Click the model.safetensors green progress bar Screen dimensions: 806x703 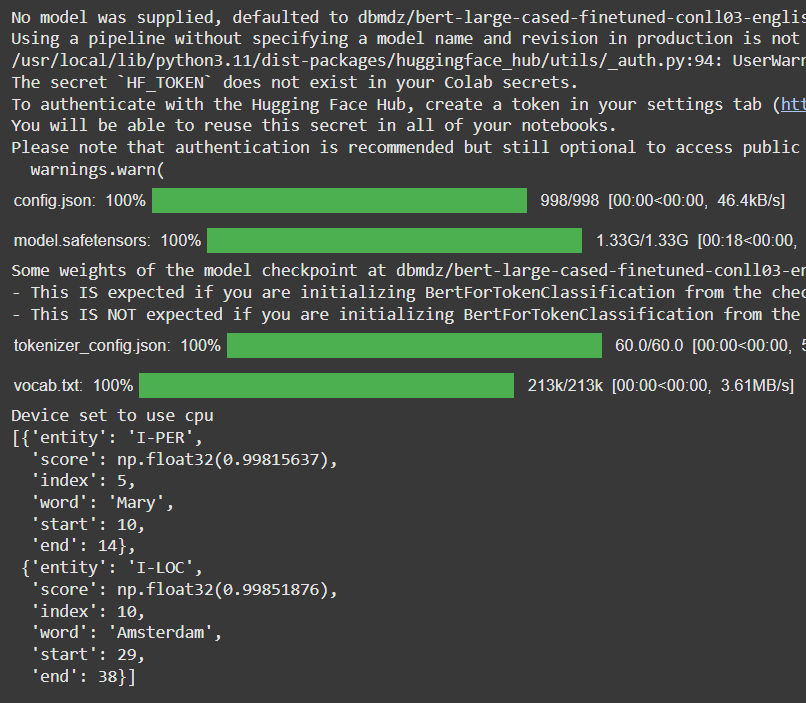click(x=394, y=241)
